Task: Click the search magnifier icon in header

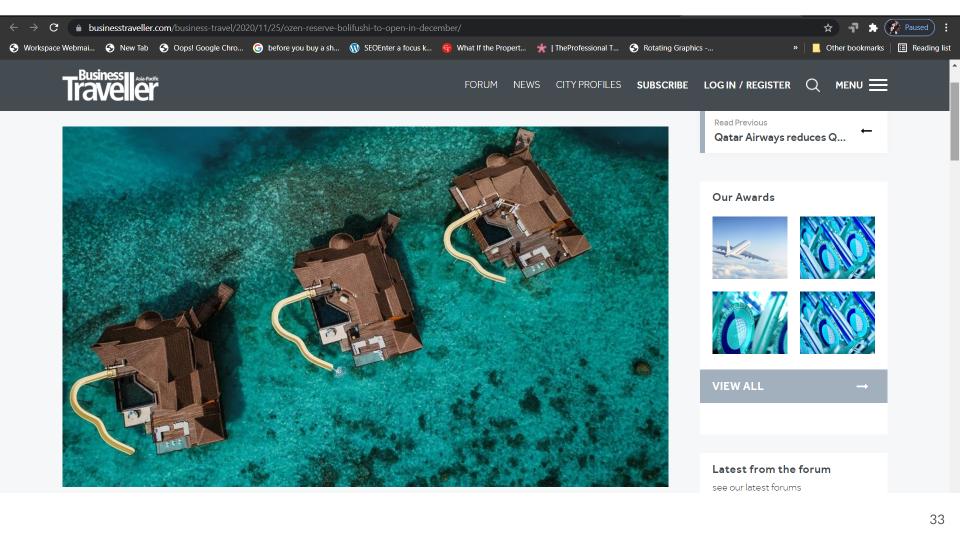Action: tap(812, 85)
